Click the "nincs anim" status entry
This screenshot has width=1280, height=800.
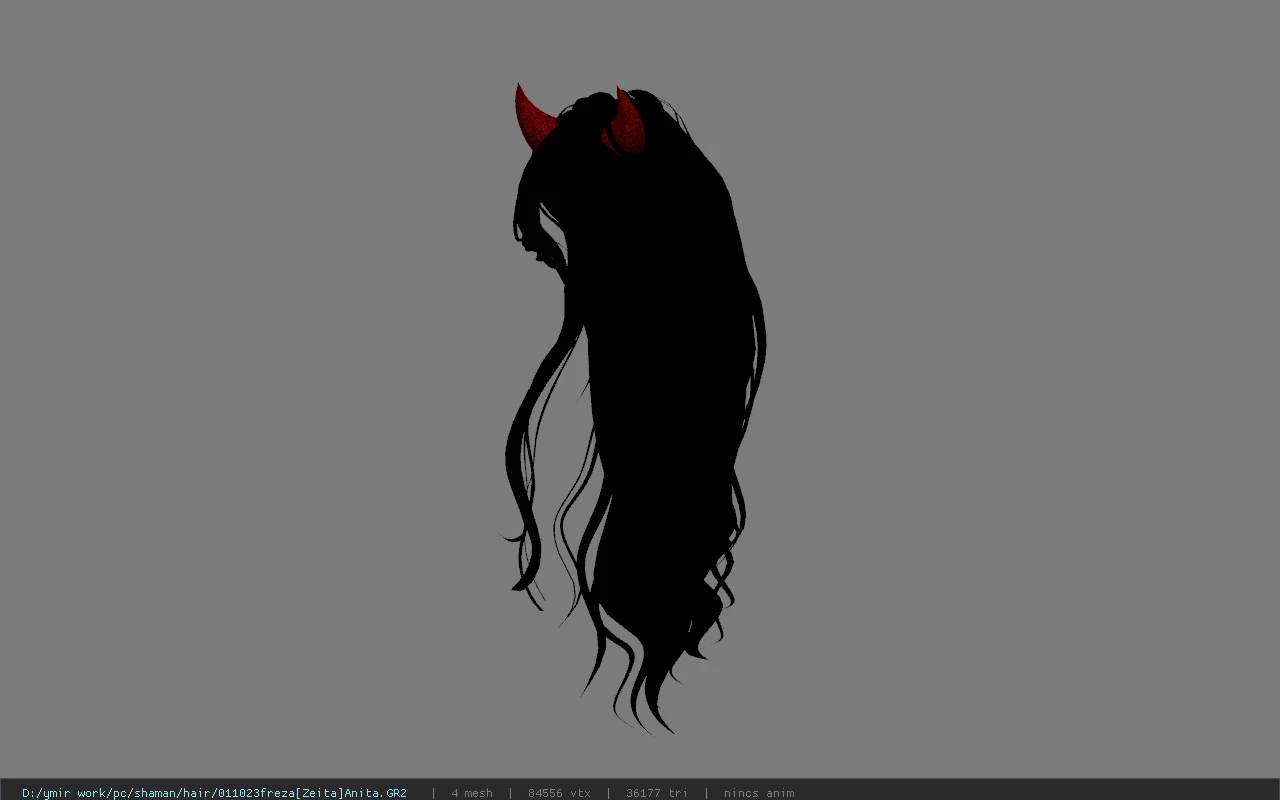tap(759, 793)
